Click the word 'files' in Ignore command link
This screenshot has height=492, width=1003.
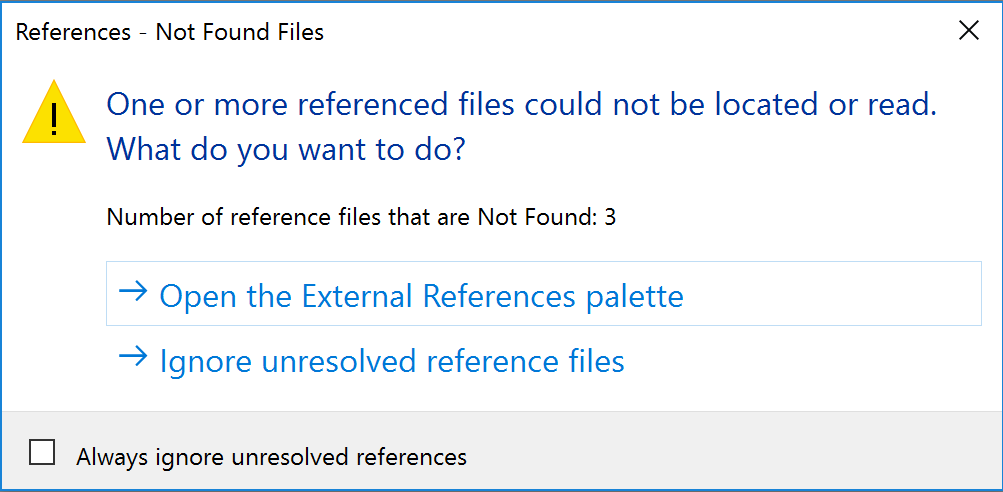pyautogui.click(x=596, y=360)
